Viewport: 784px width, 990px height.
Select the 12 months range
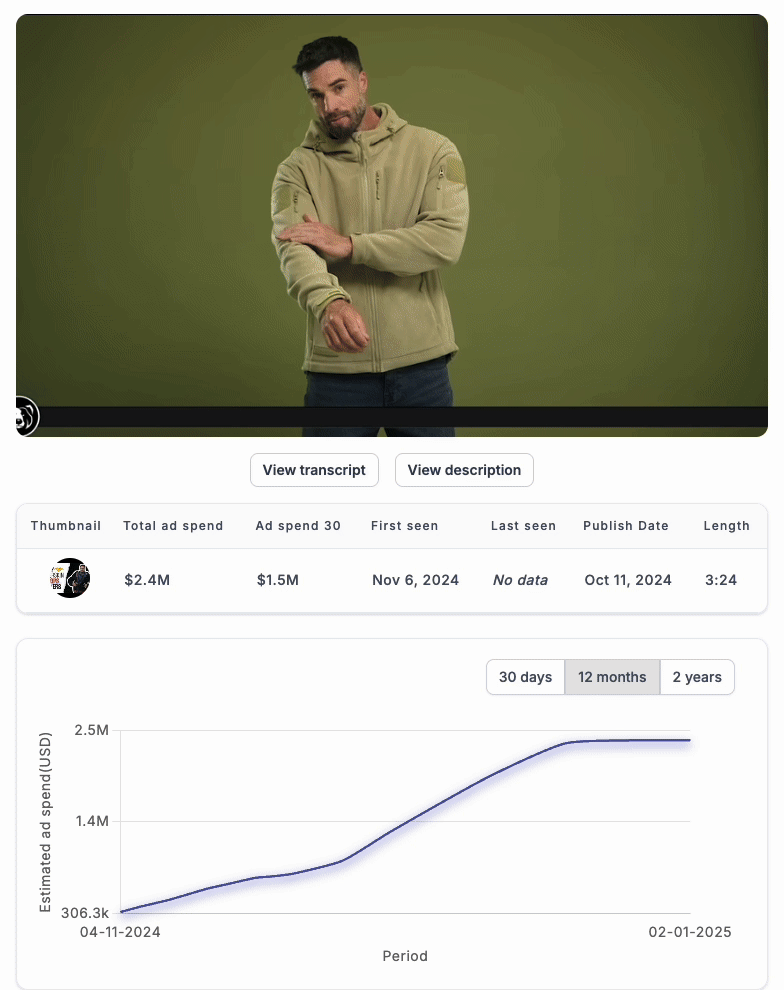click(x=612, y=677)
